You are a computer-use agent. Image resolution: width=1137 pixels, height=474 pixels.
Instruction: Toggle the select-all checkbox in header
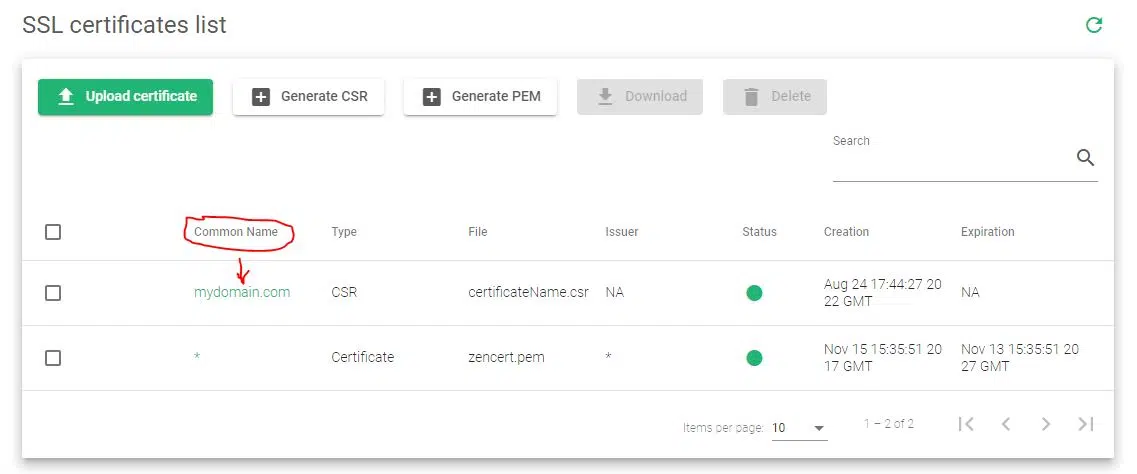pyautogui.click(x=53, y=232)
